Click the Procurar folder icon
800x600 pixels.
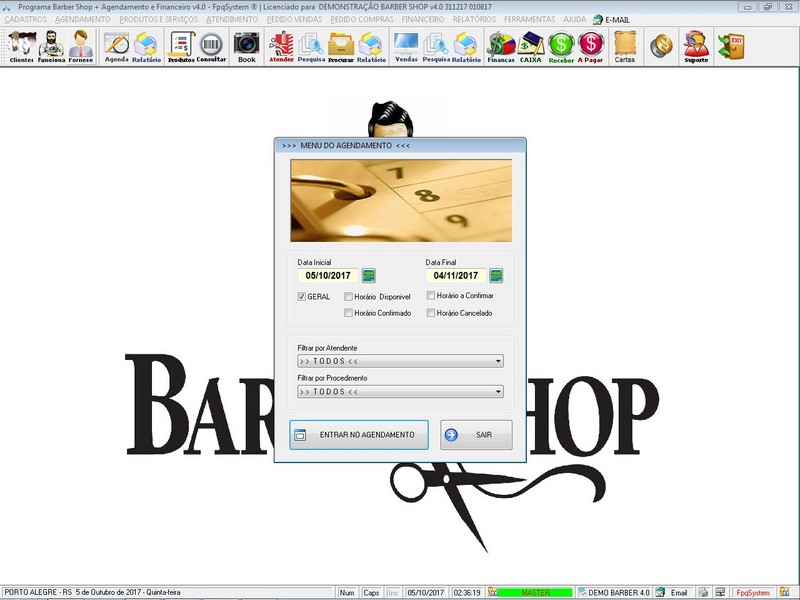(341, 46)
